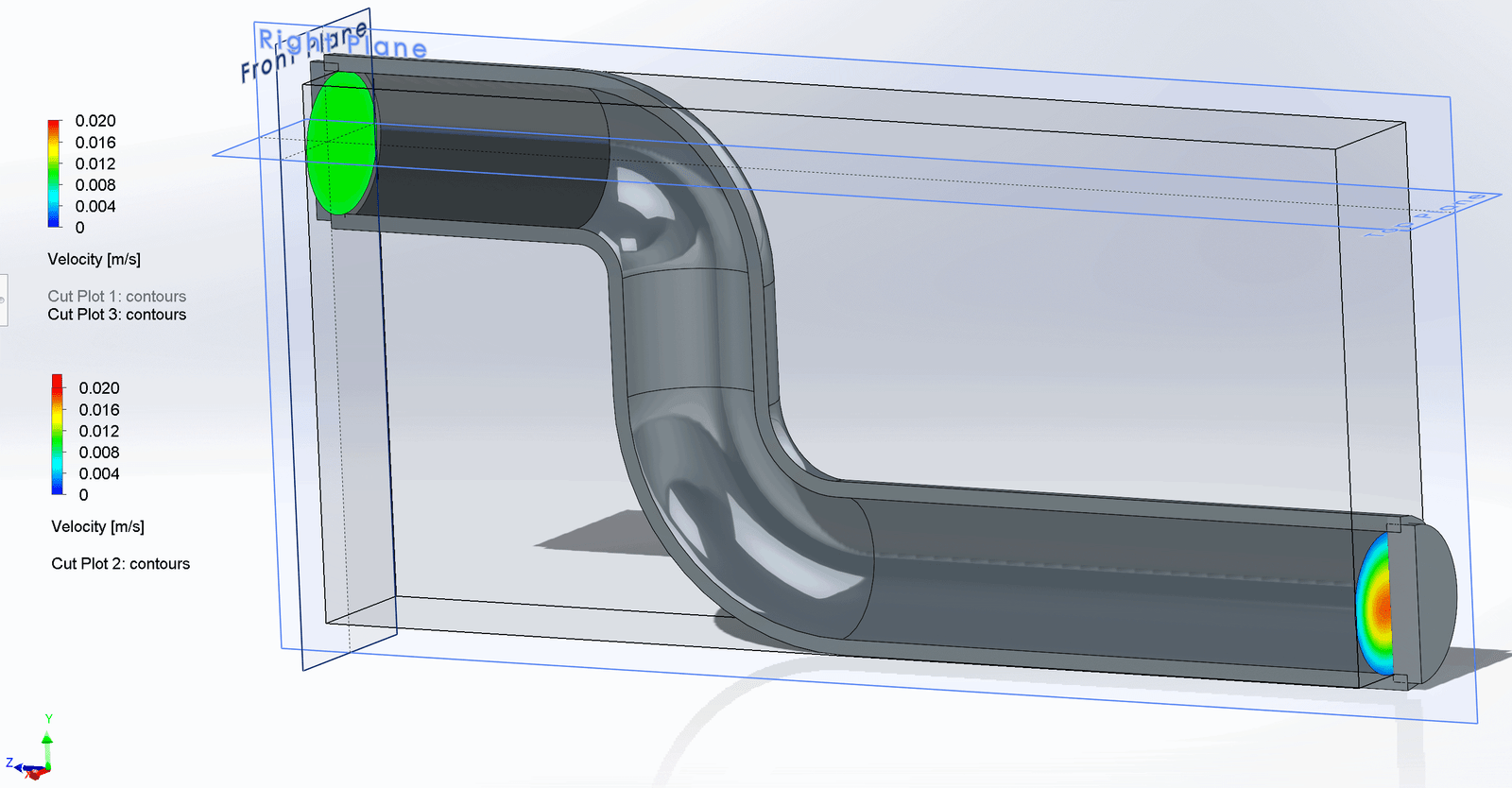
Task: Click the upper velocity color bar legend
Action: click(54, 173)
